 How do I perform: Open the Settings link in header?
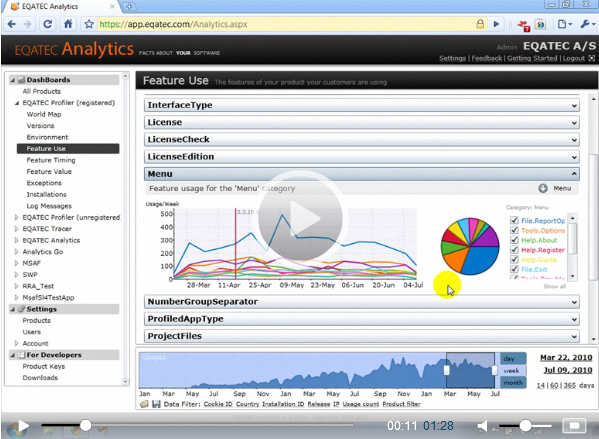point(452,58)
